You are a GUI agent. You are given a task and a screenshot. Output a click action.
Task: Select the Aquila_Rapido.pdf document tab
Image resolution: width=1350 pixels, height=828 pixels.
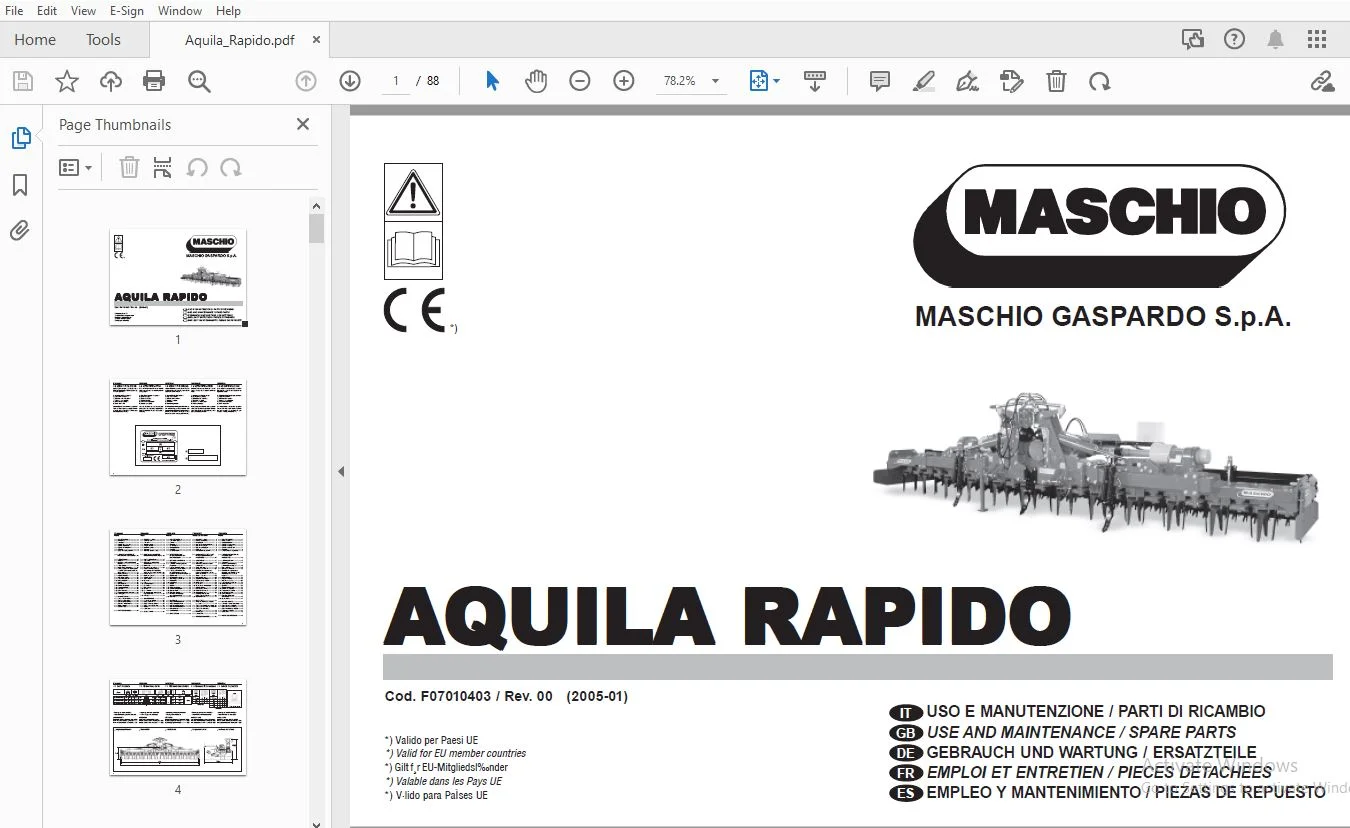pos(239,40)
